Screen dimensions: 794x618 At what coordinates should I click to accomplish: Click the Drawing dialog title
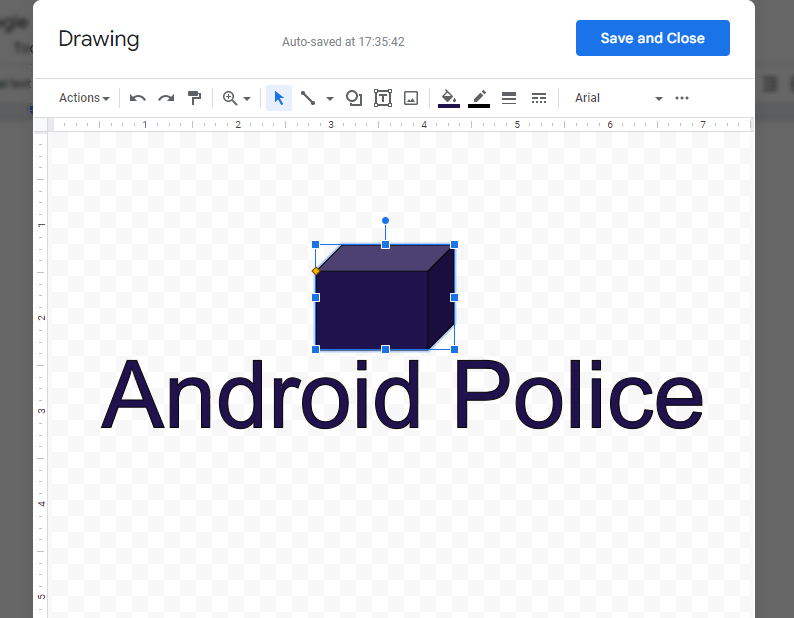tap(99, 39)
